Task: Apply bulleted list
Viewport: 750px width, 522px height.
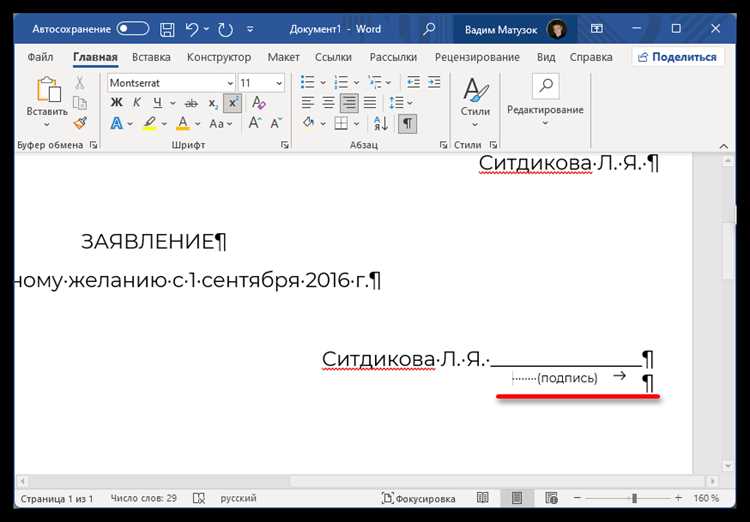Action: 308,82
